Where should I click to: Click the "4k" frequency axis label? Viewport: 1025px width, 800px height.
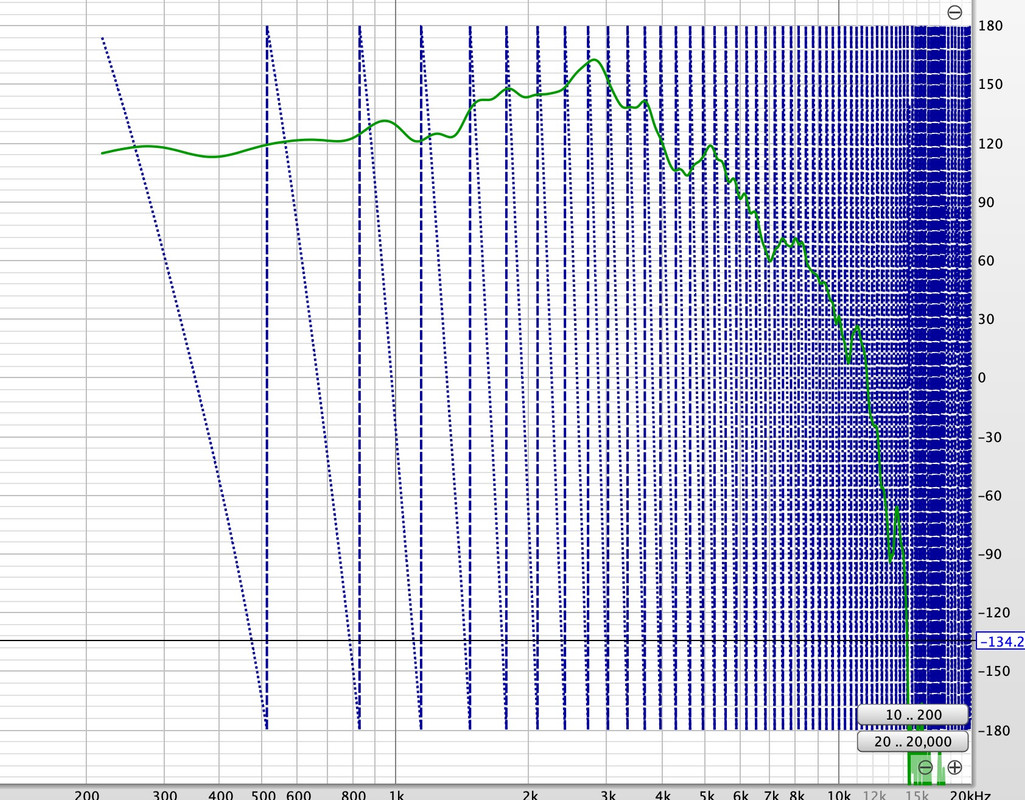pyautogui.click(x=663, y=795)
